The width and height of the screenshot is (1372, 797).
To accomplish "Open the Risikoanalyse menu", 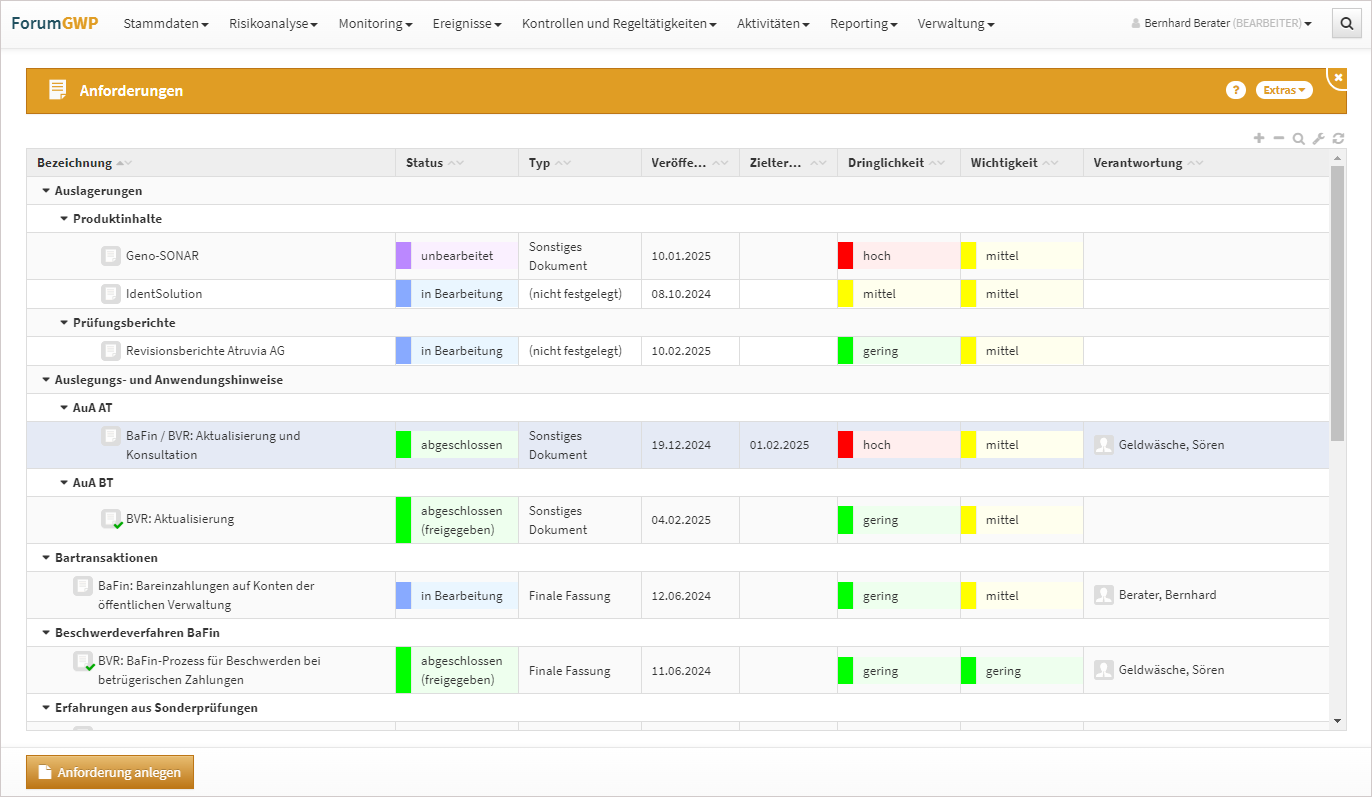I will pyautogui.click(x=273, y=24).
